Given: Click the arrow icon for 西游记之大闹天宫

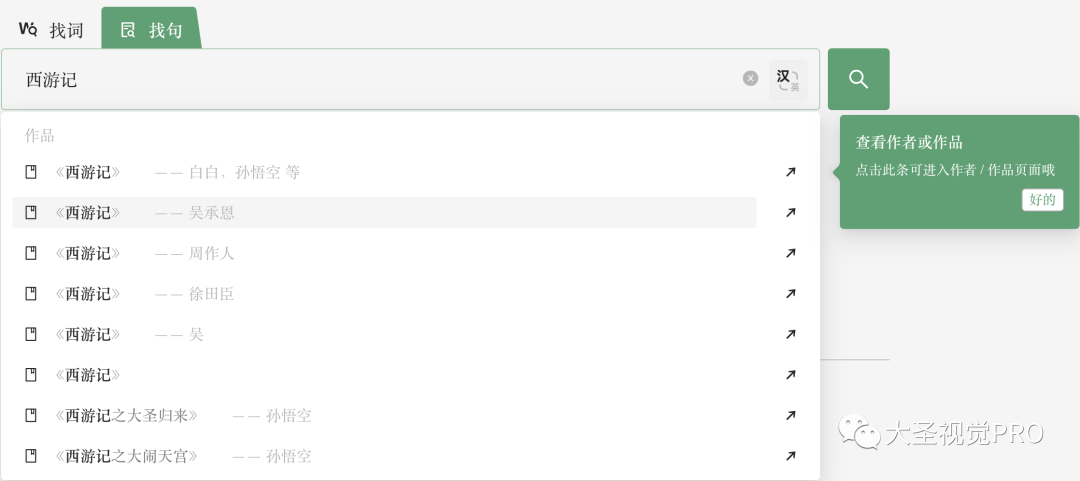Looking at the screenshot, I should (x=791, y=456).
